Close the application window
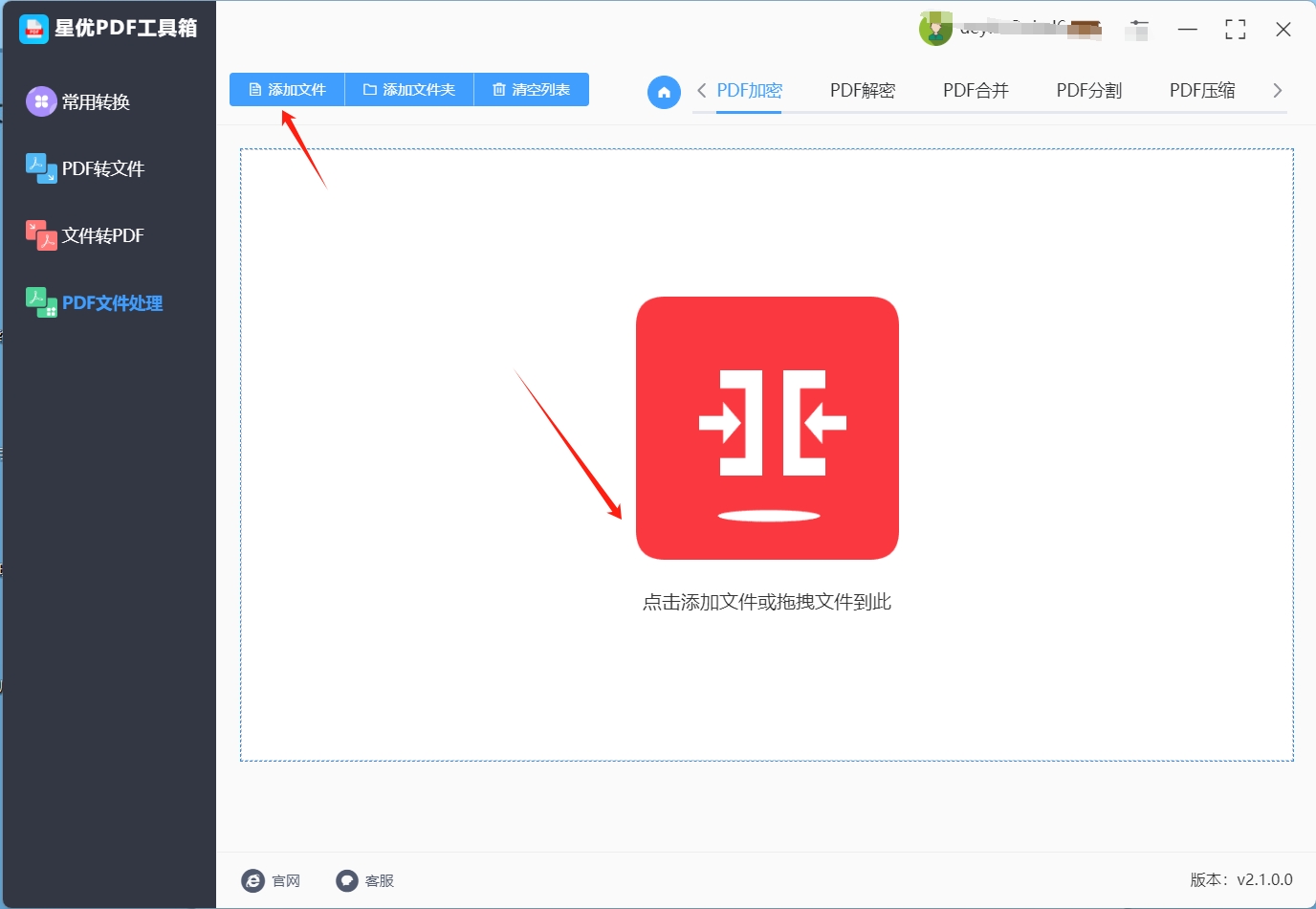The image size is (1316, 909). coord(1283,30)
